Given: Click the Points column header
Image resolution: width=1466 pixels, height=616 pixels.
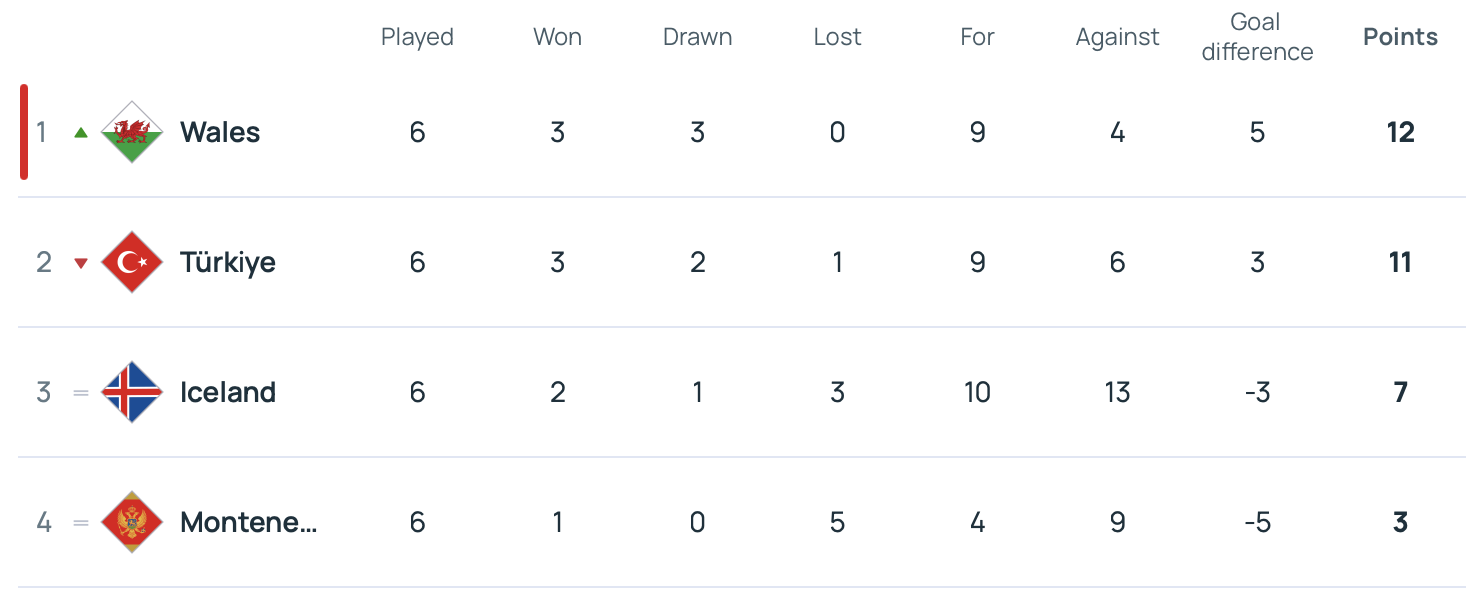Looking at the screenshot, I should click(1400, 37).
